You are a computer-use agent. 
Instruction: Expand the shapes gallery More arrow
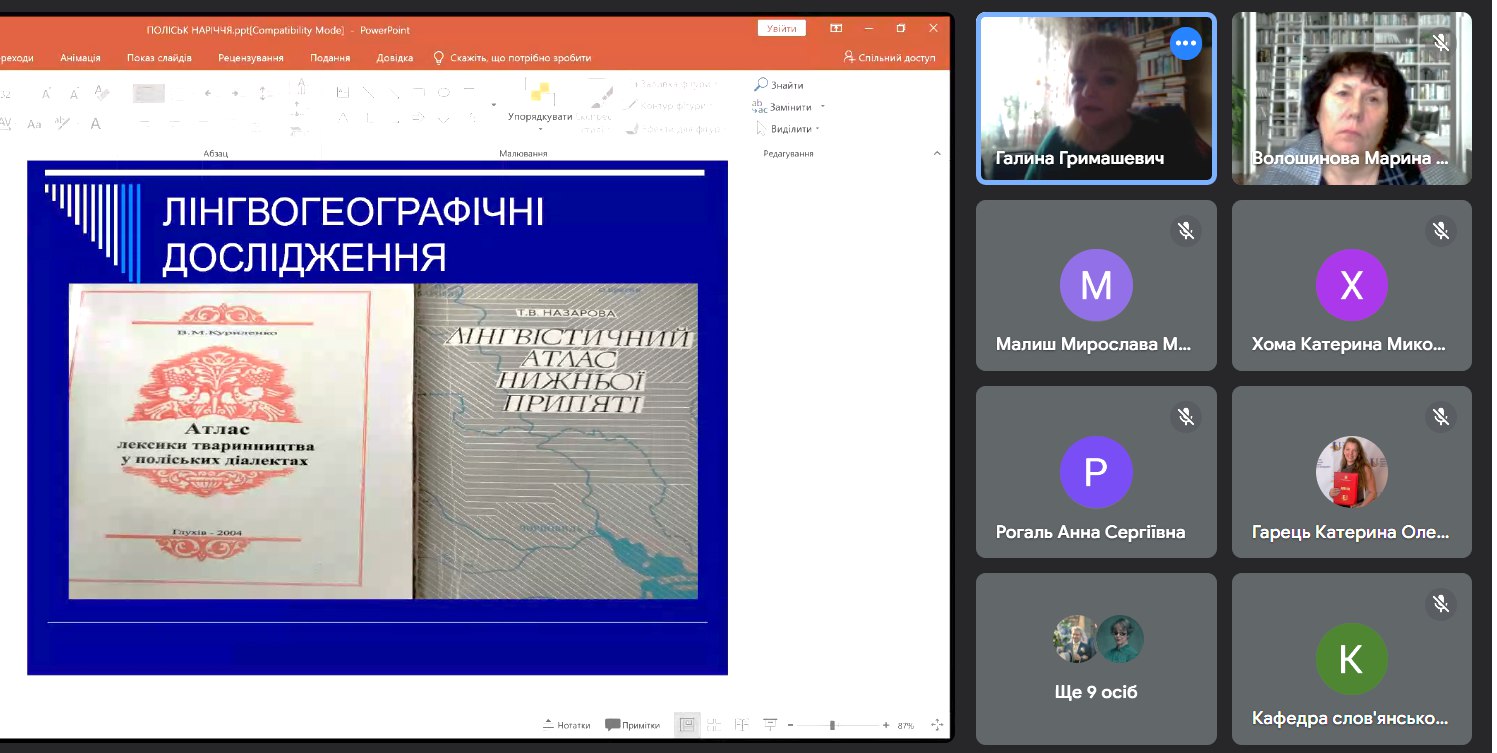[x=493, y=105]
